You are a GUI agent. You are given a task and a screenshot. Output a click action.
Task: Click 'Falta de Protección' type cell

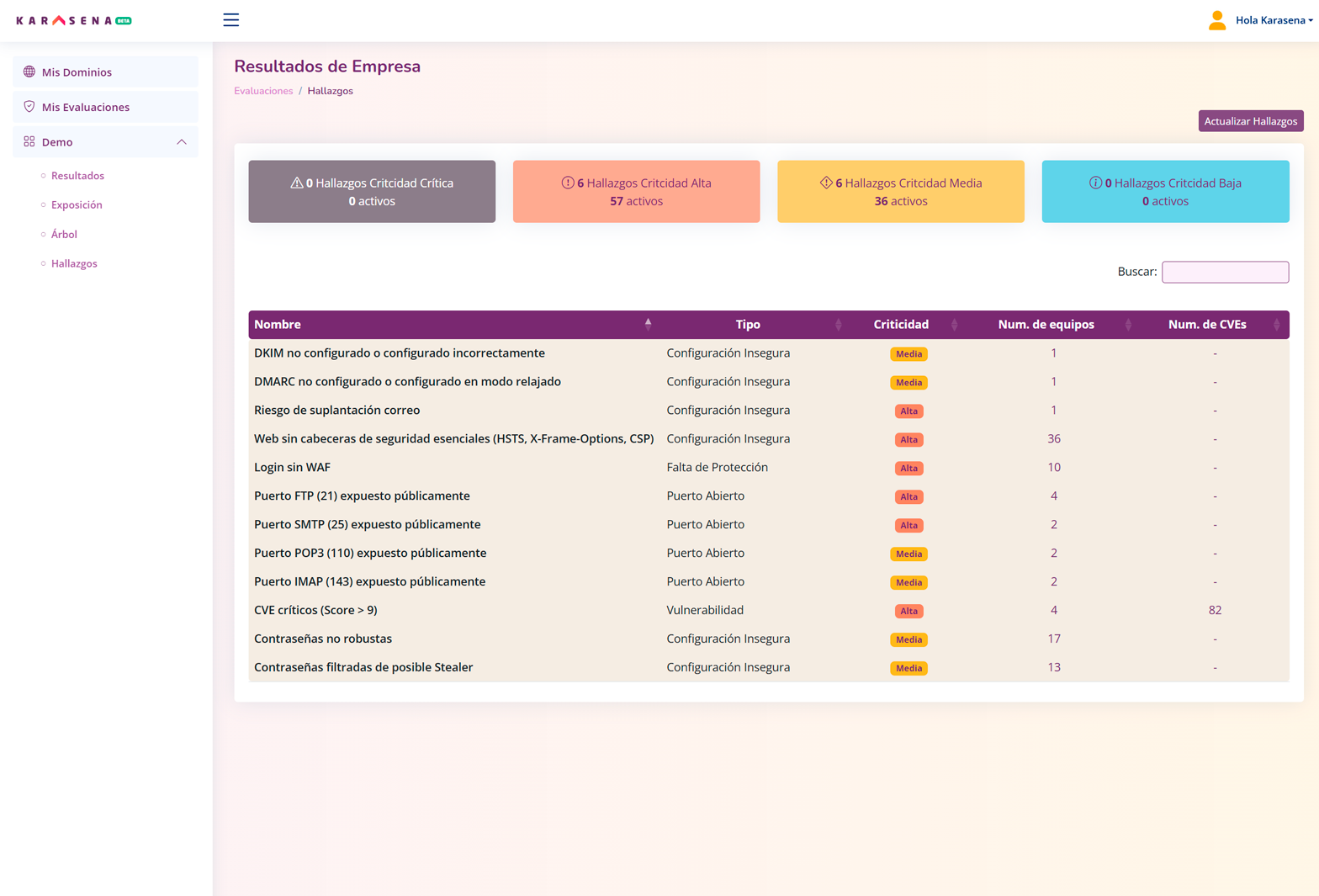[x=717, y=468]
